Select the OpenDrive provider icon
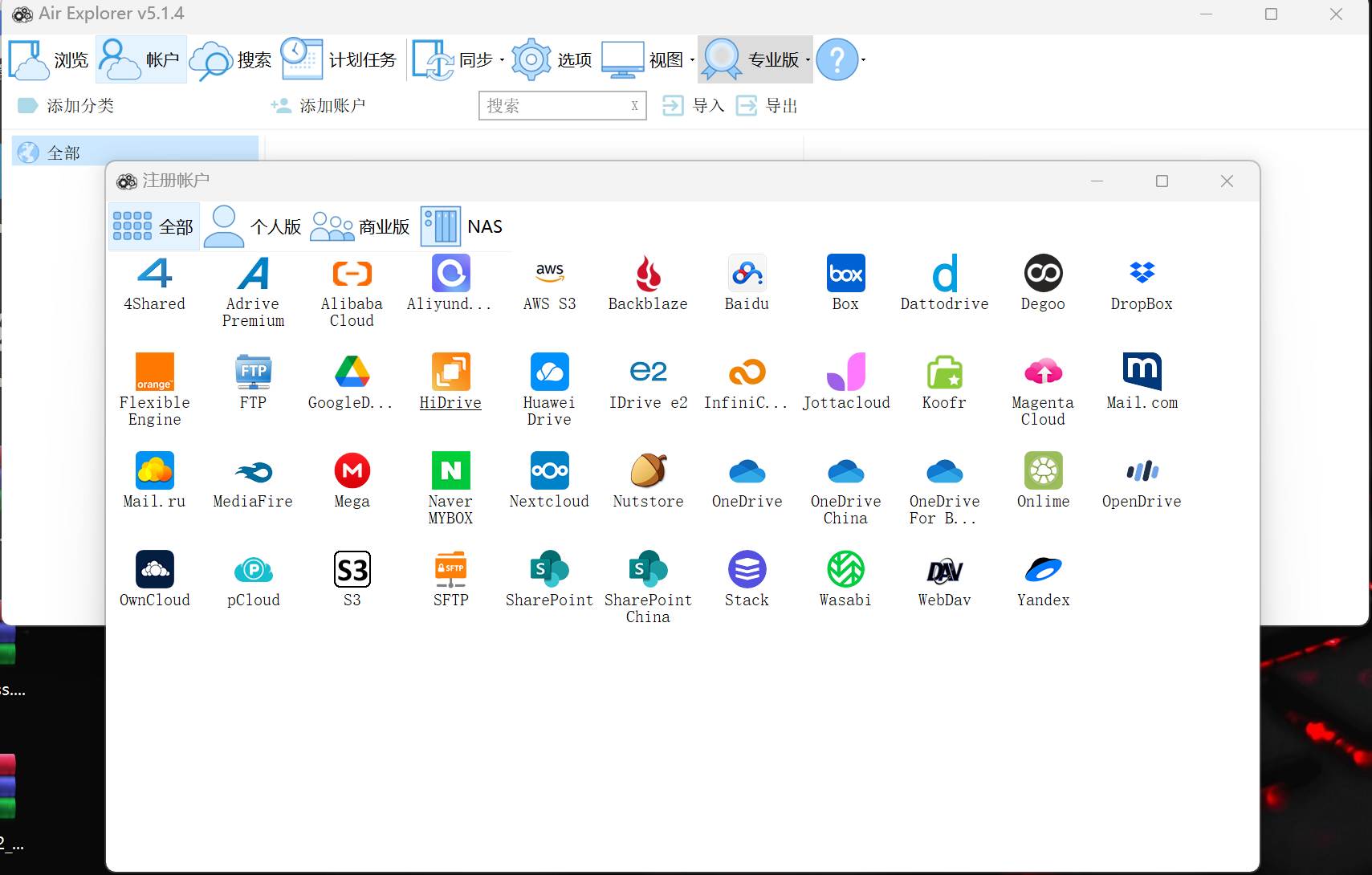Viewport: 1372px width, 875px height. [1142, 471]
